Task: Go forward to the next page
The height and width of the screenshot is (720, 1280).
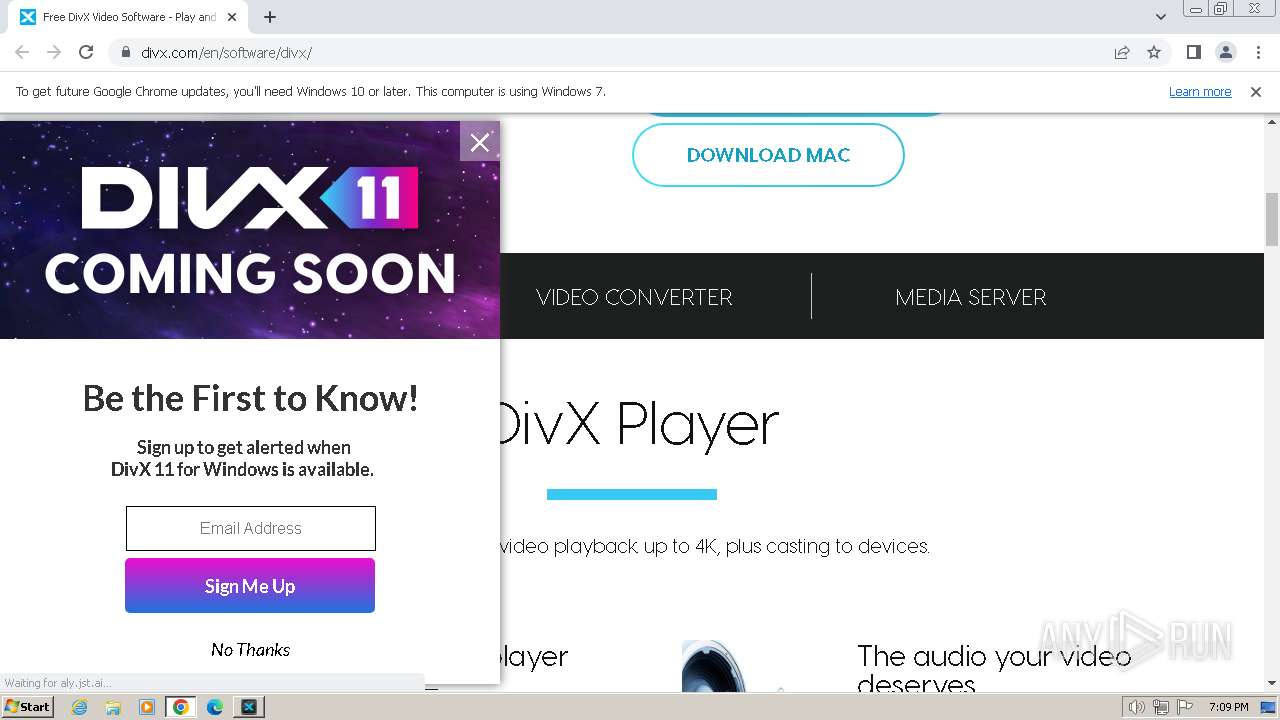Action: [54, 53]
